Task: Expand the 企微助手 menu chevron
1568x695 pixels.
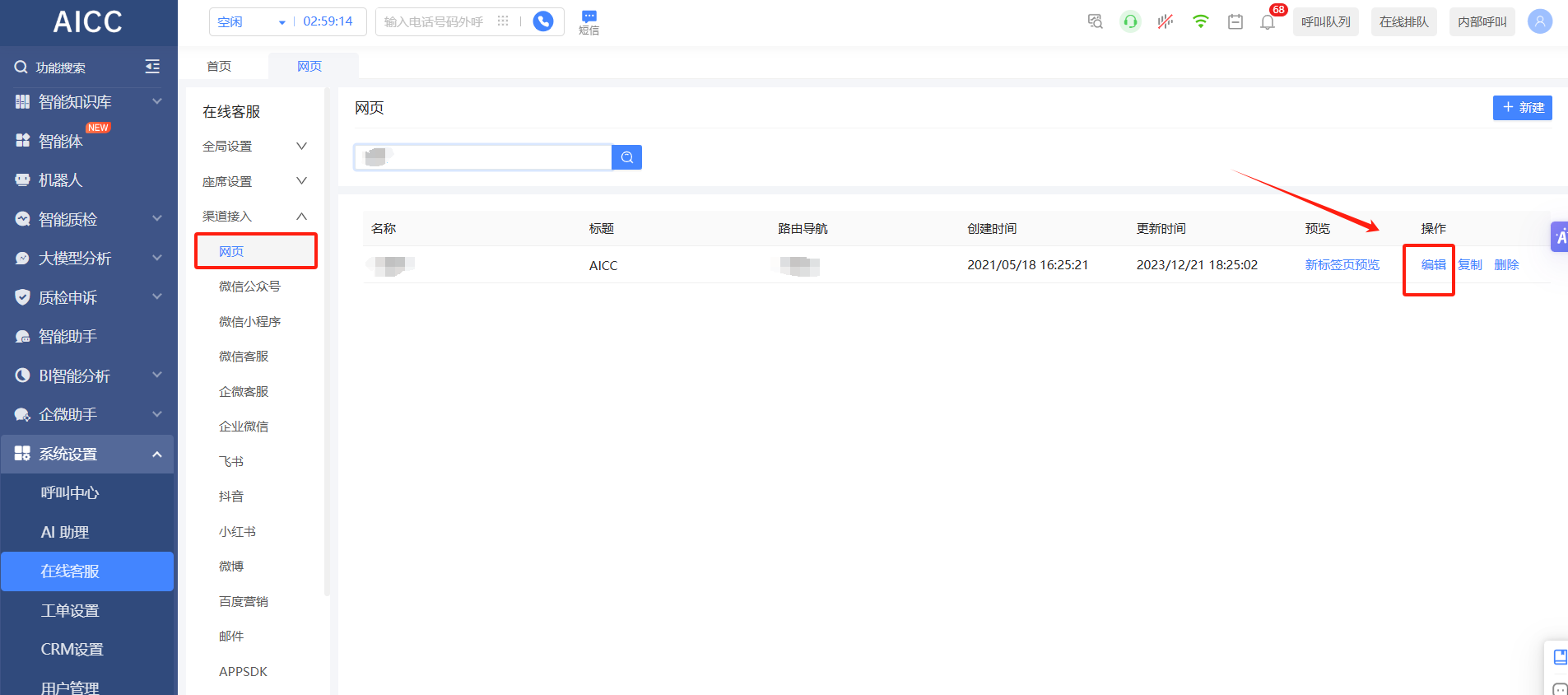Action: click(x=157, y=414)
